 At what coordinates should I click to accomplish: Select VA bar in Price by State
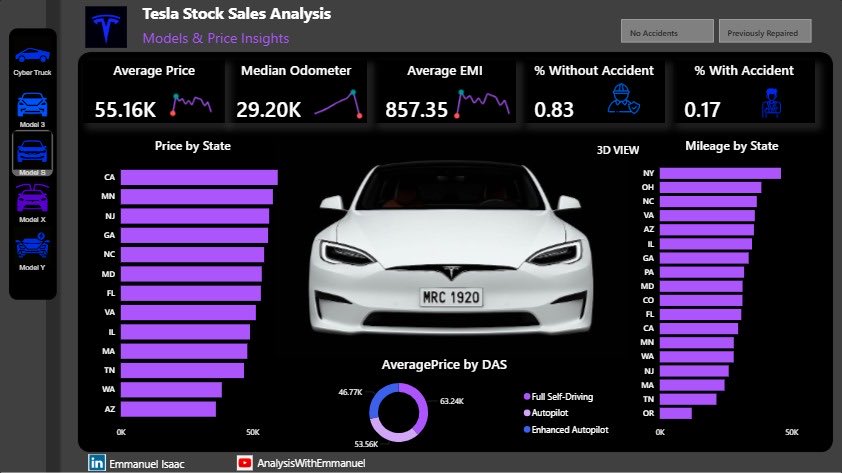[x=188, y=312]
